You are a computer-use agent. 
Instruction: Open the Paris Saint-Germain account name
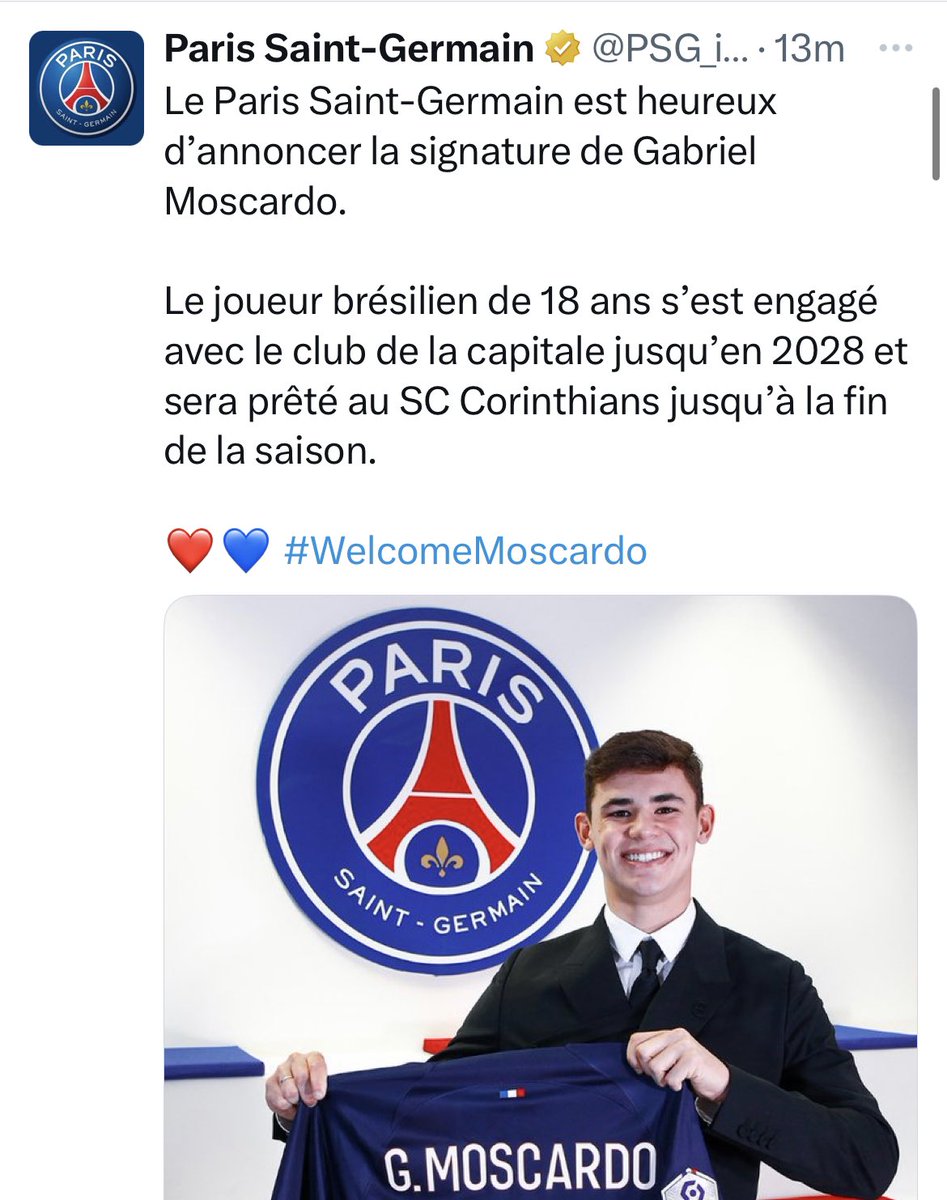pos(348,47)
